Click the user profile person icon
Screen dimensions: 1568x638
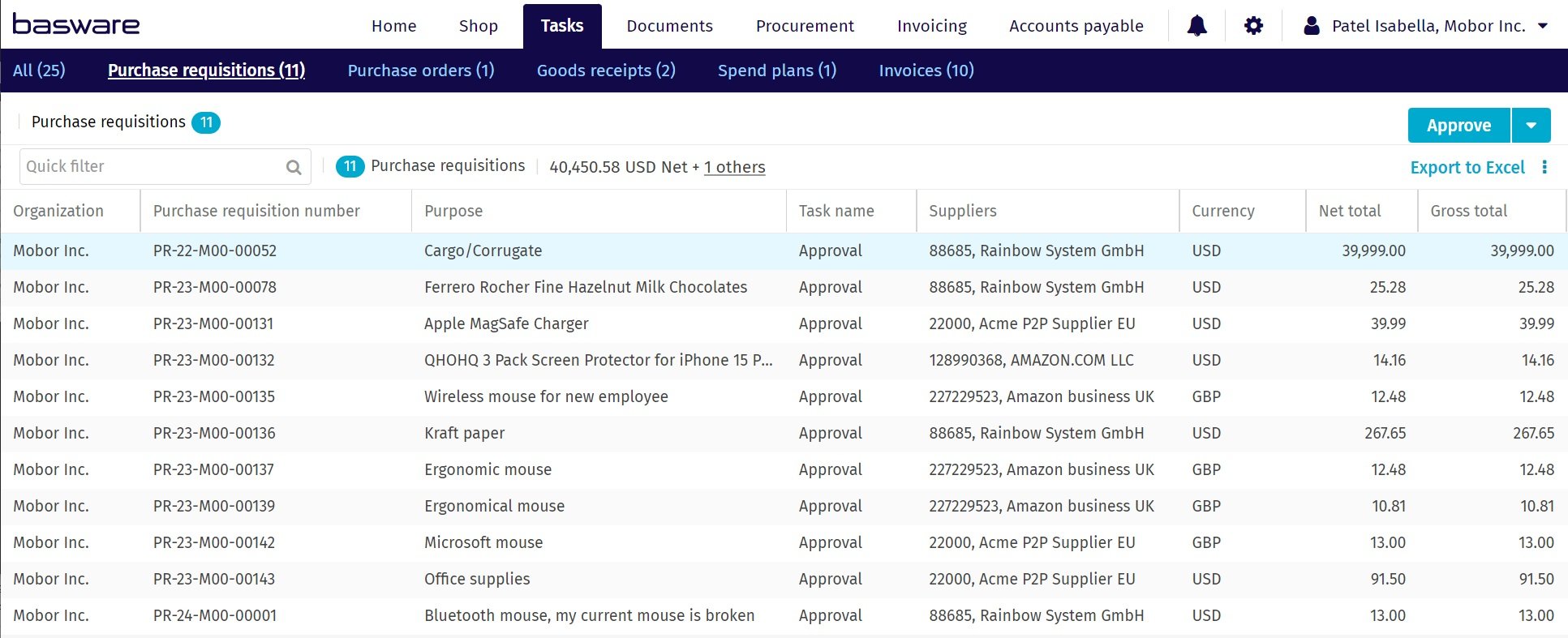coord(1311,26)
